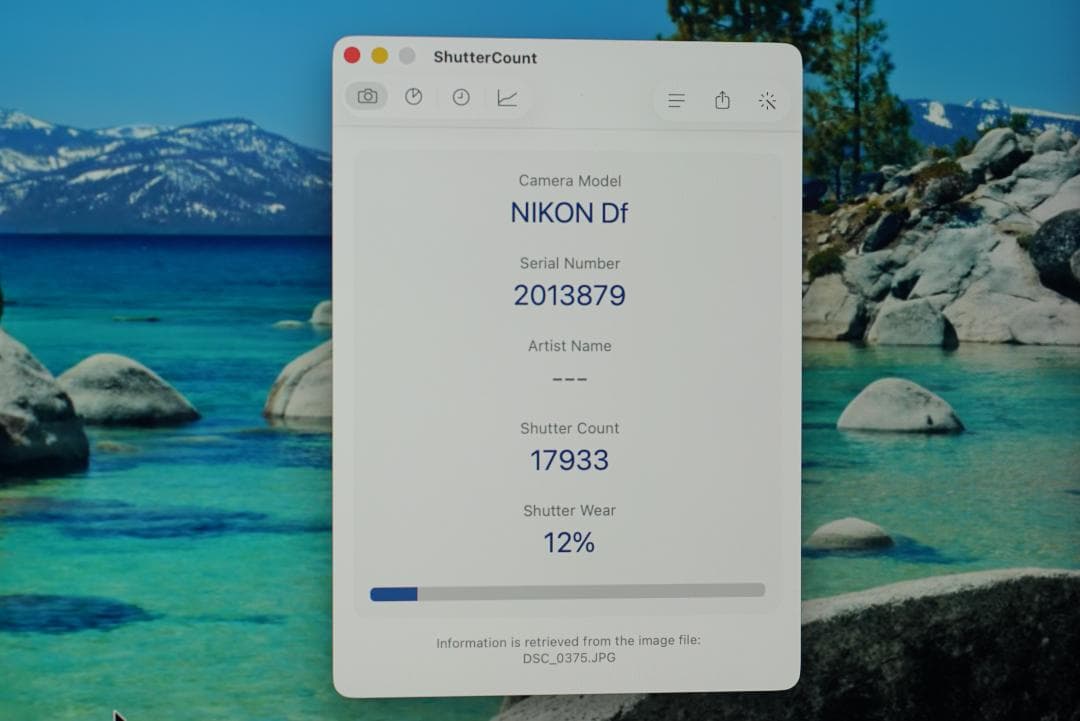Minimize the ShutterCount window with yellow button
Image resolution: width=1080 pixels, height=721 pixels.
coord(379,56)
